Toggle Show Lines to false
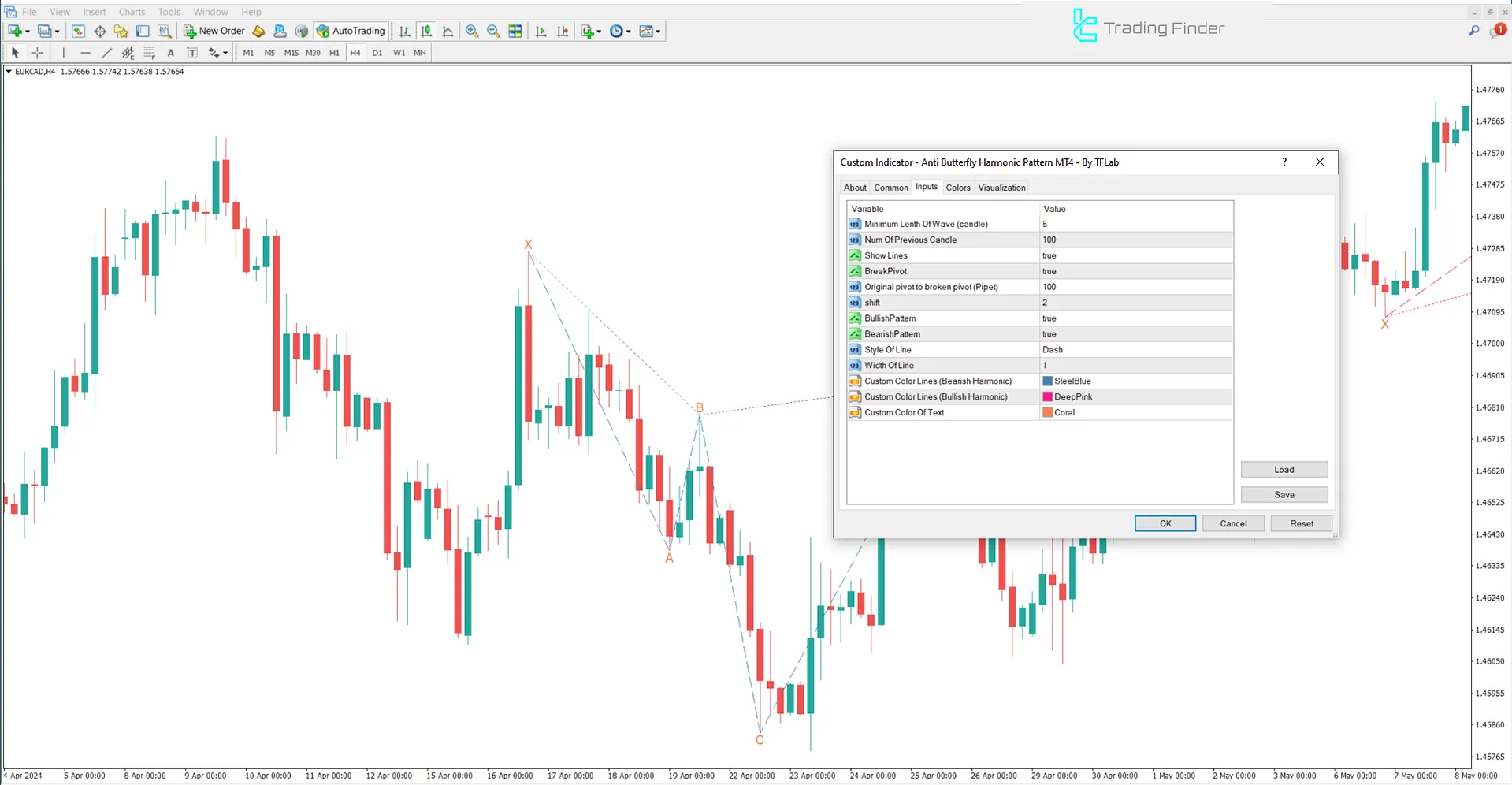This screenshot has width=1512, height=785. (x=1135, y=255)
